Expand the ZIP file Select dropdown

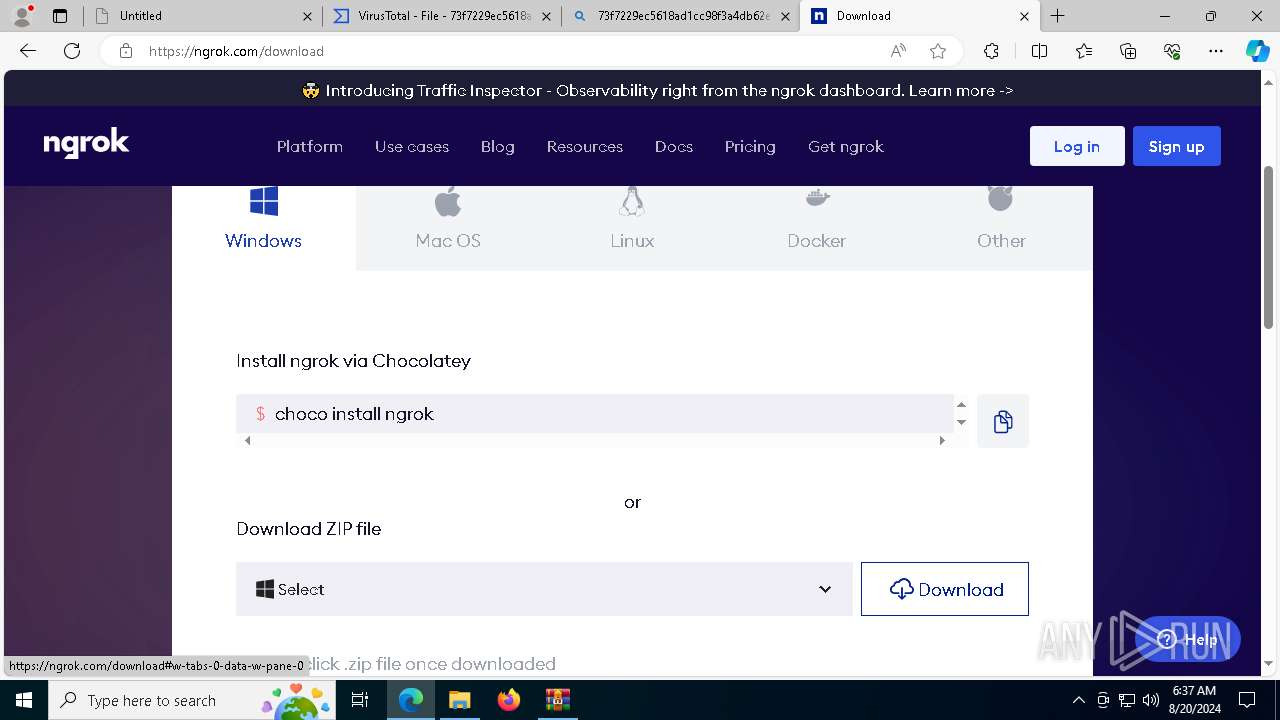point(544,589)
